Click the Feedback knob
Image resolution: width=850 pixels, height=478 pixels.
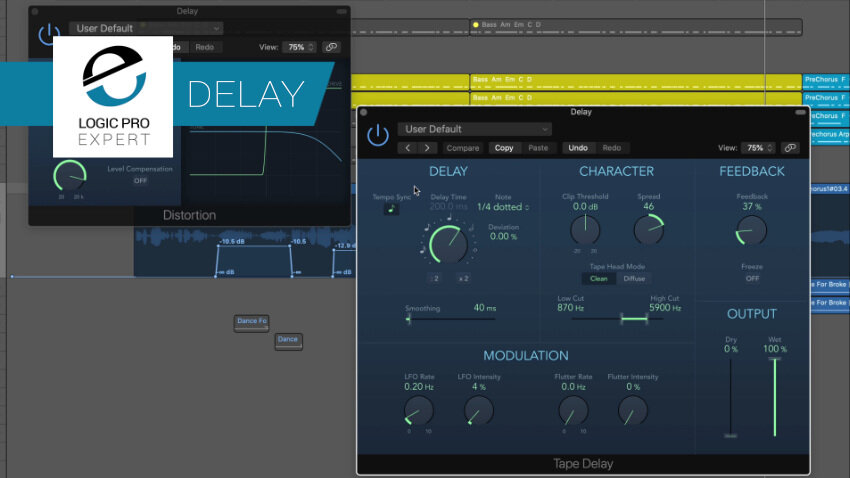click(x=751, y=230)
